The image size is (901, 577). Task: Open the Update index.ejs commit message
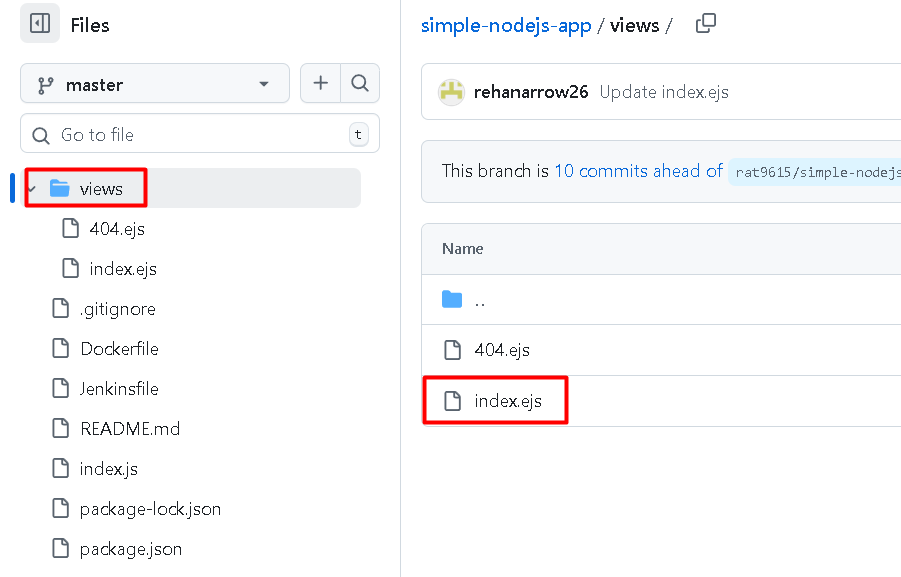664,92
